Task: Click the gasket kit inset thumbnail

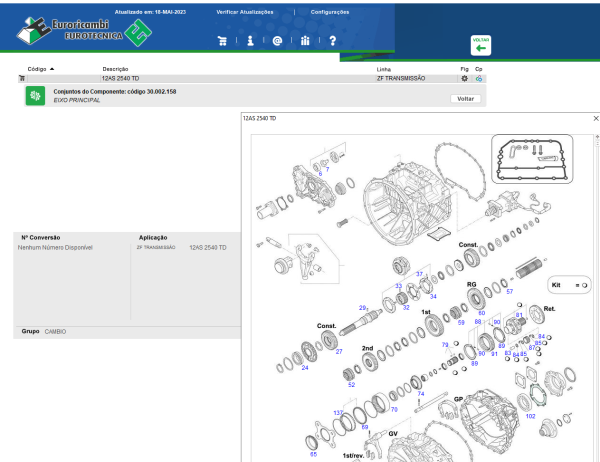Action: (532, 159)
